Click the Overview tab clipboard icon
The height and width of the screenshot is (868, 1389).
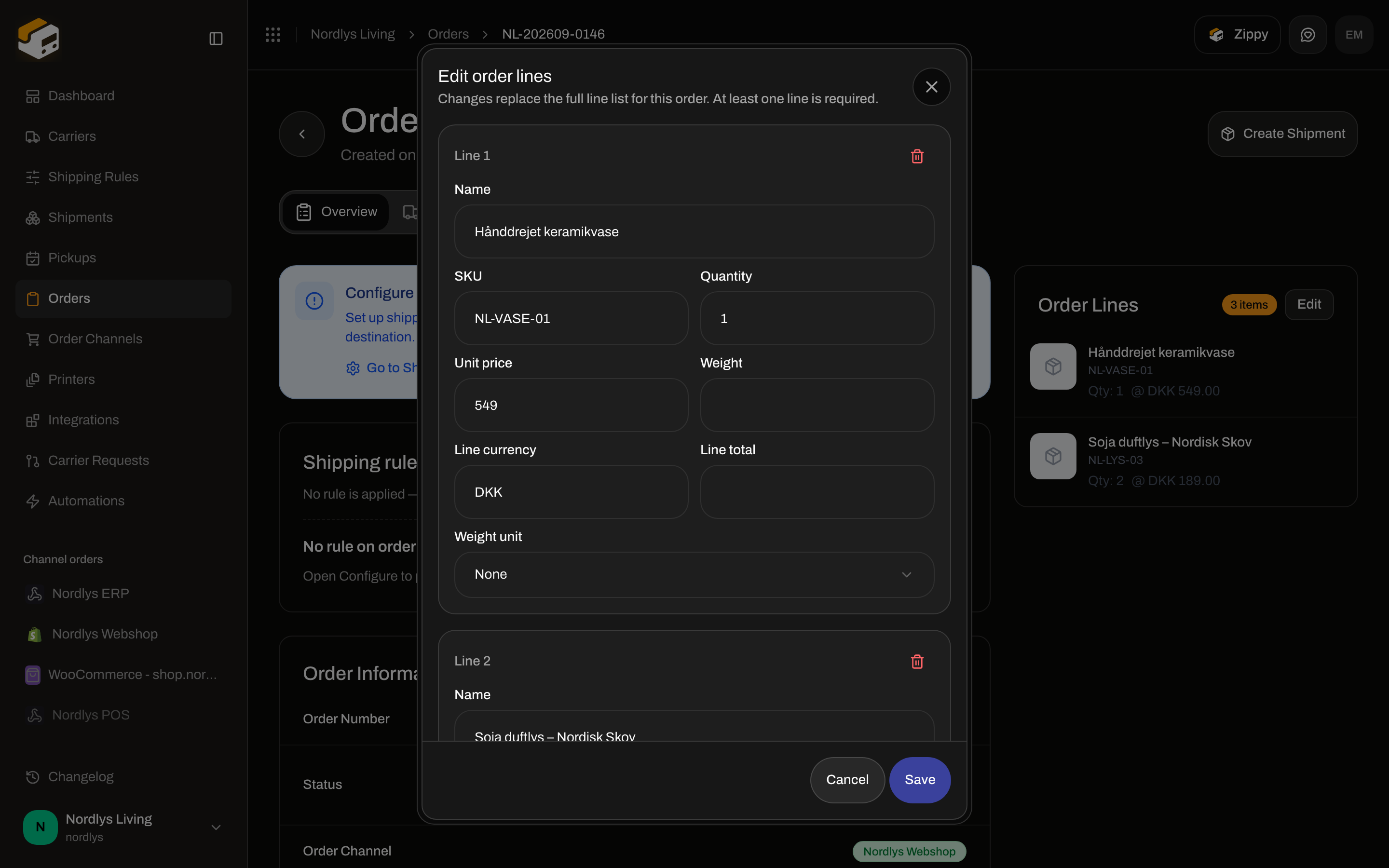tap(304, 212)
